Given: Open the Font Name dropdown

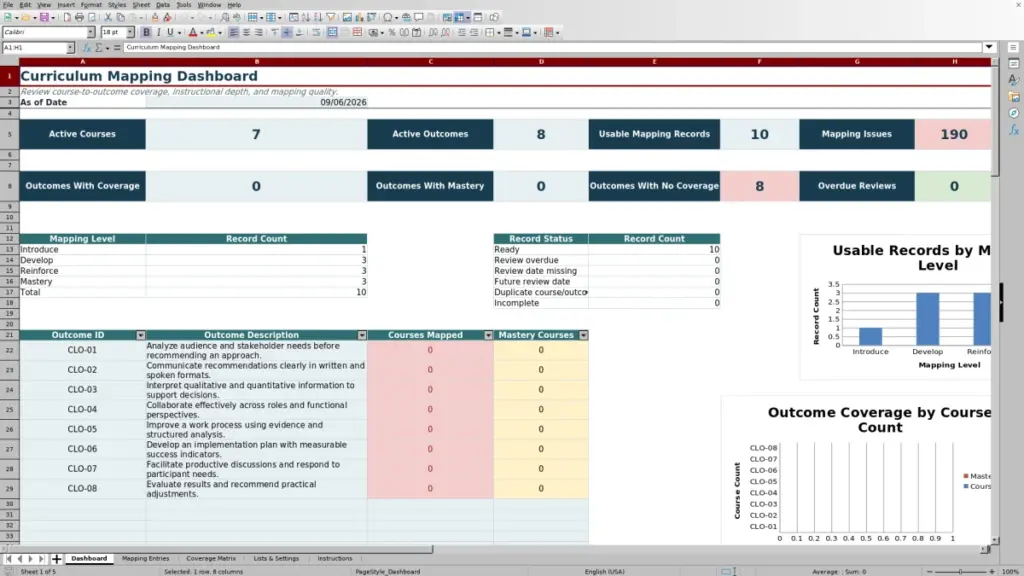Looking at the screenshot, I should click(91, 33).
